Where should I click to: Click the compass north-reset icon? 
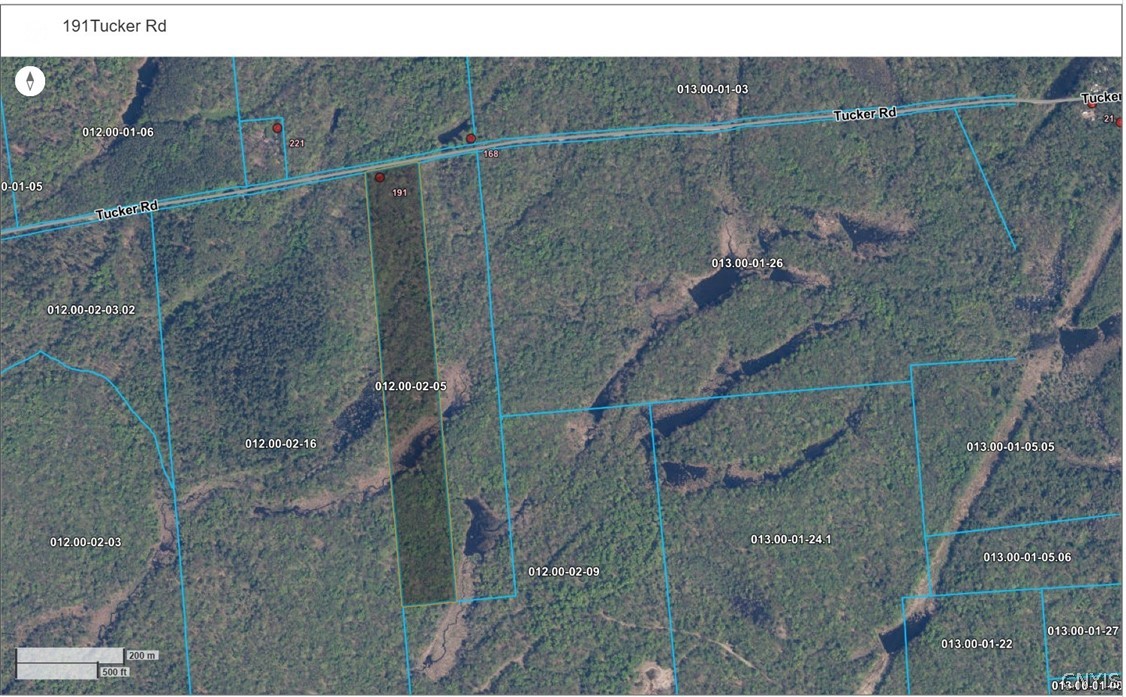point(30,81)
